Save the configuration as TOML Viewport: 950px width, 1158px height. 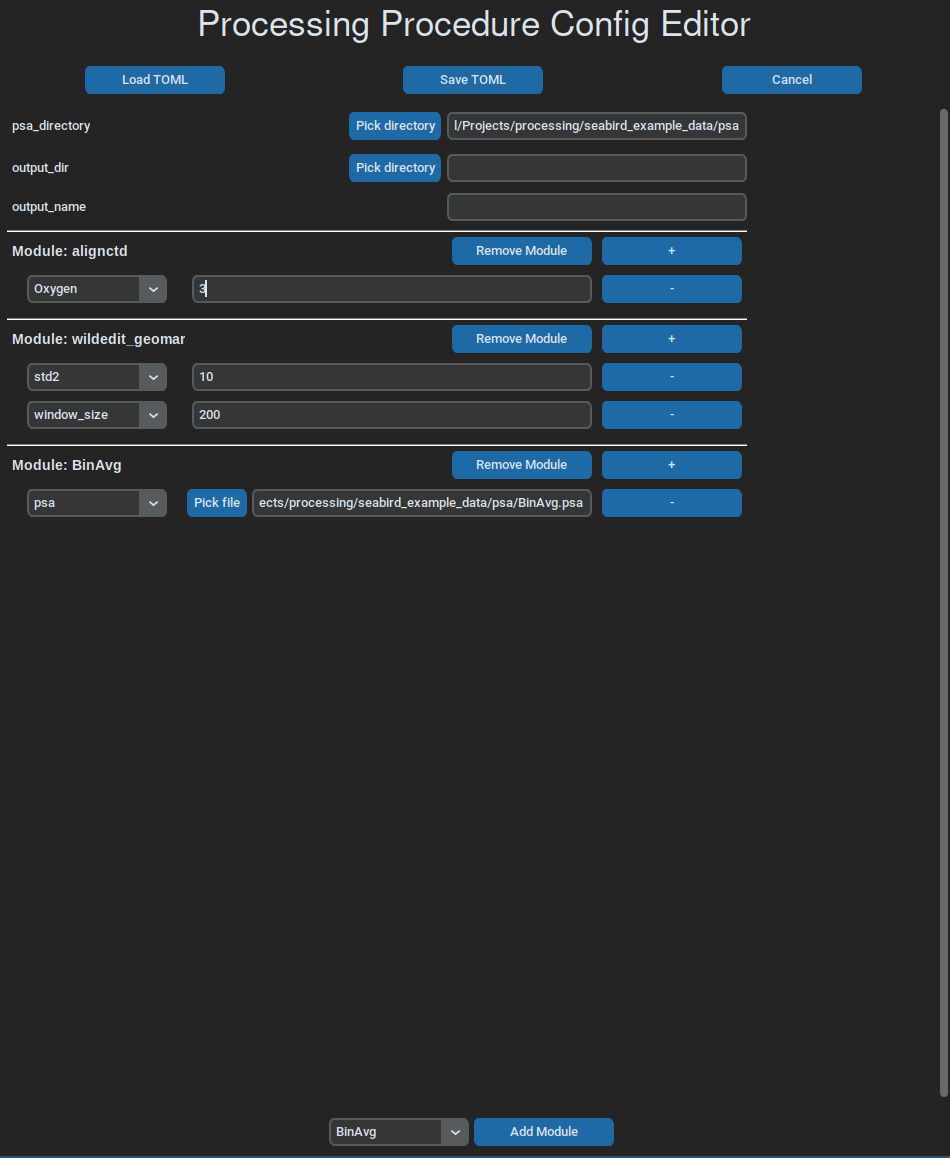(x=472, y=79)
